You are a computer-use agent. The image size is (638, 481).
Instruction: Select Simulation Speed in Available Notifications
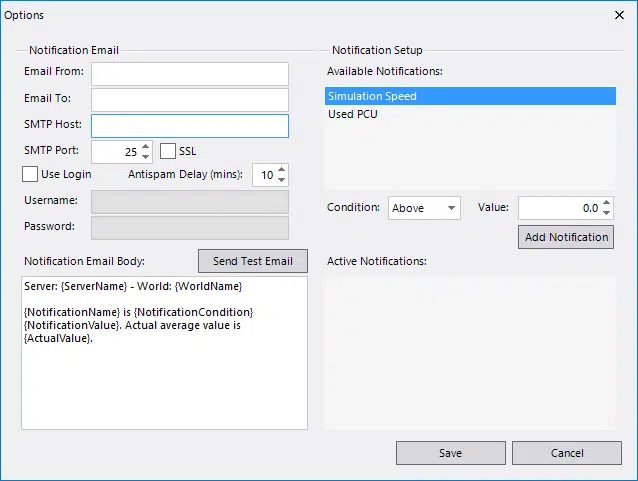470,96
